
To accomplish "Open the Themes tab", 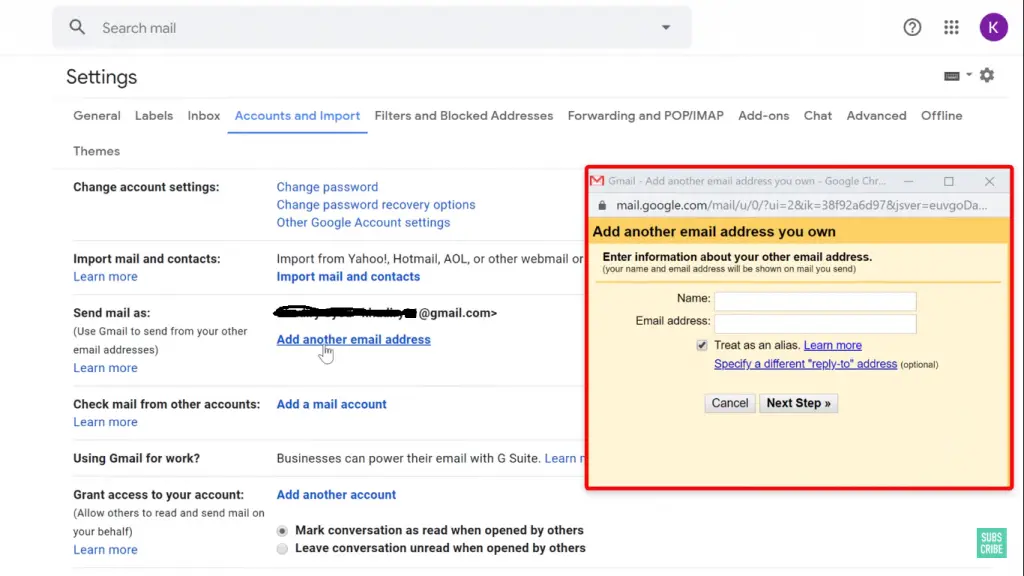I will click(97, 151).
